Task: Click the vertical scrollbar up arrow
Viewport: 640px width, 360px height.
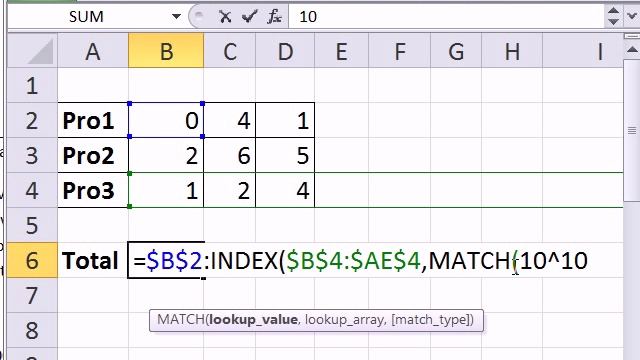Action: coord(632,50)
